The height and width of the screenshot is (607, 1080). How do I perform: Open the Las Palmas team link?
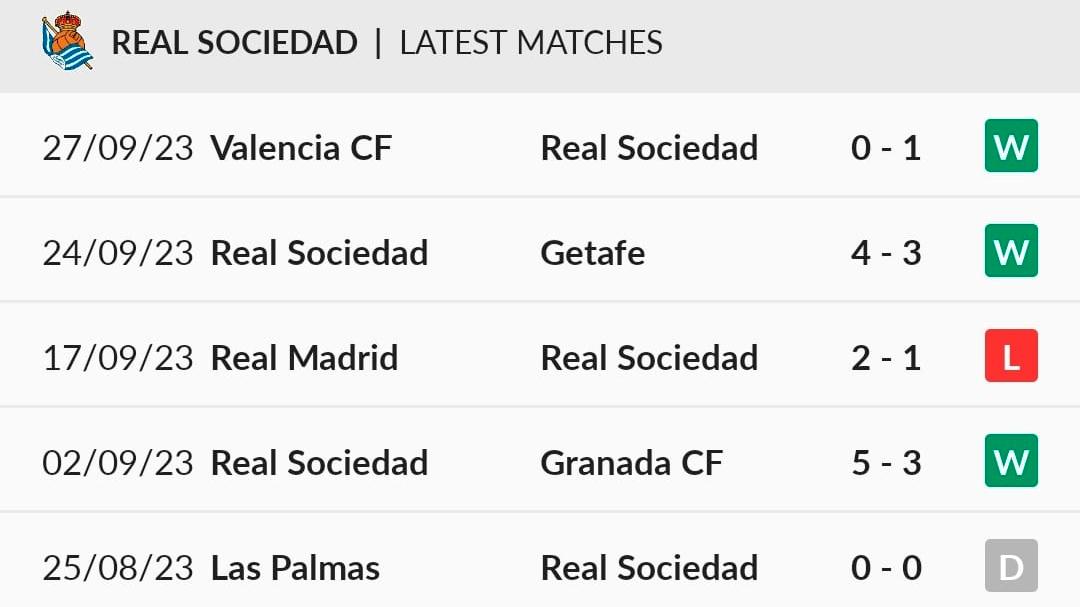click(295, 568)
